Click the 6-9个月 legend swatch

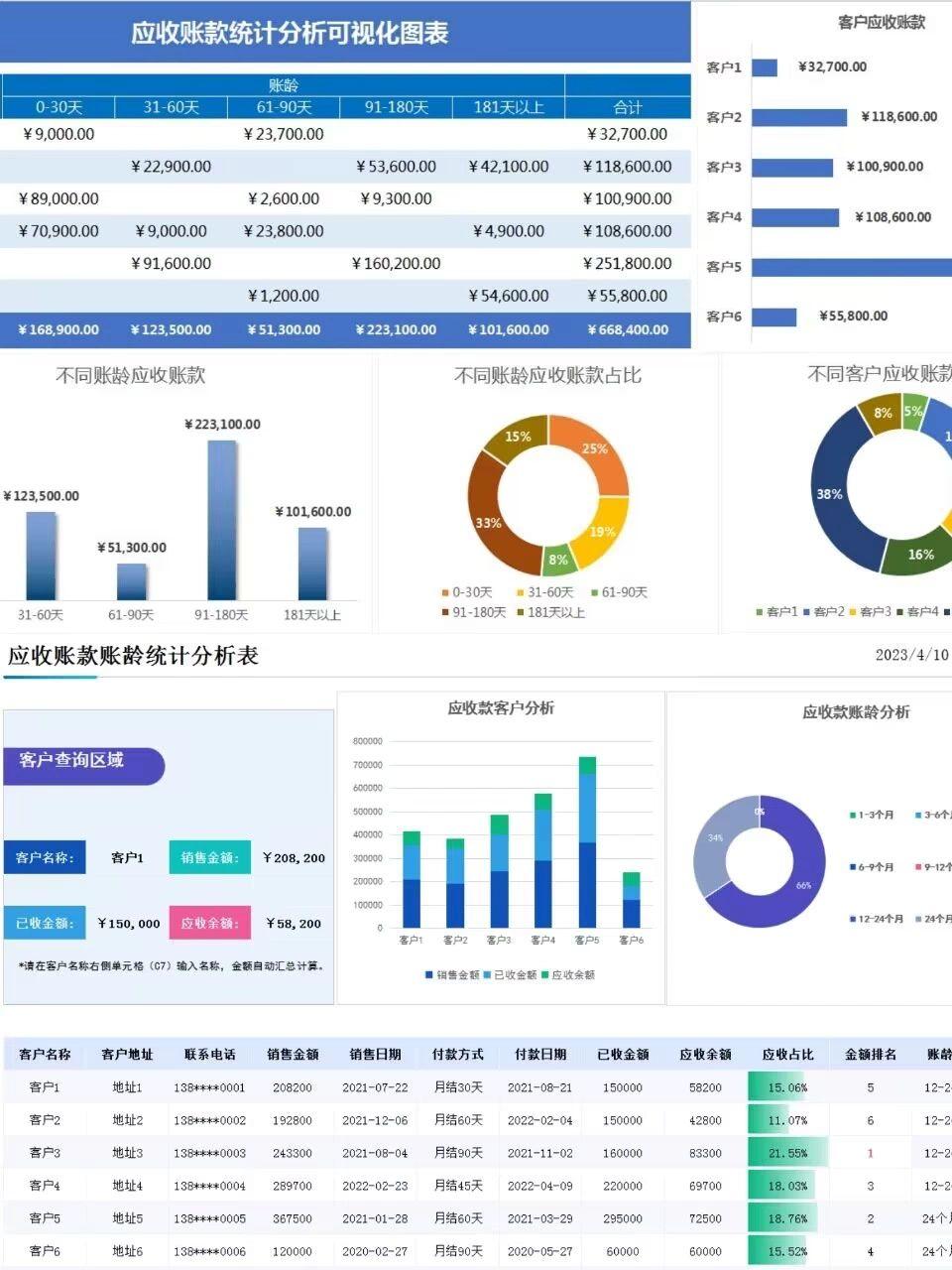pos(853,867)
